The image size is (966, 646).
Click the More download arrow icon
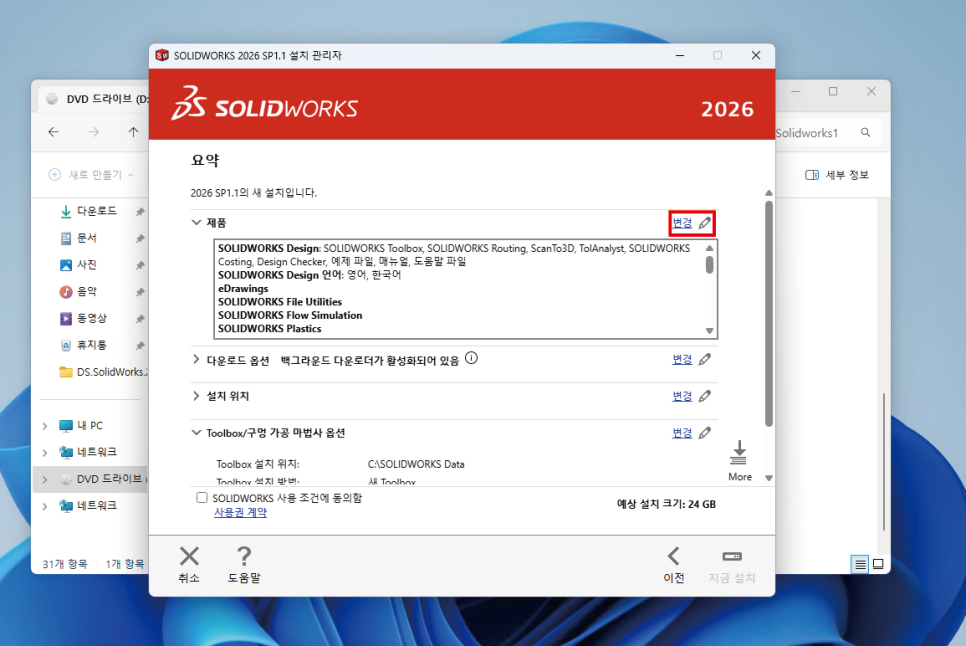739,453
